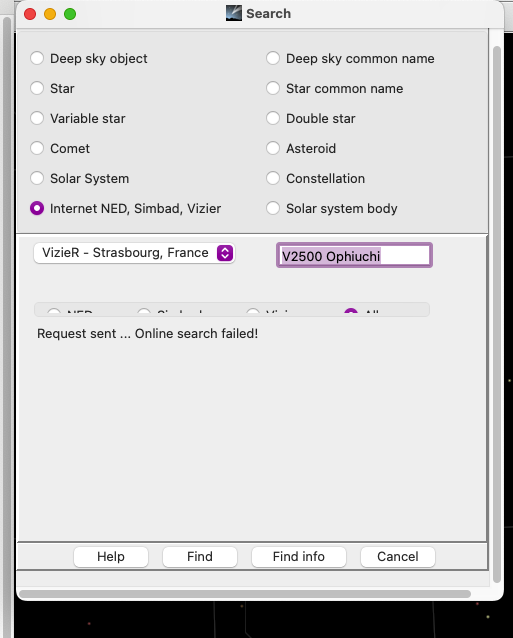513x638 pixels.
Task: Click the Find button
Action: pyautogui.click(x=200, y=557)
